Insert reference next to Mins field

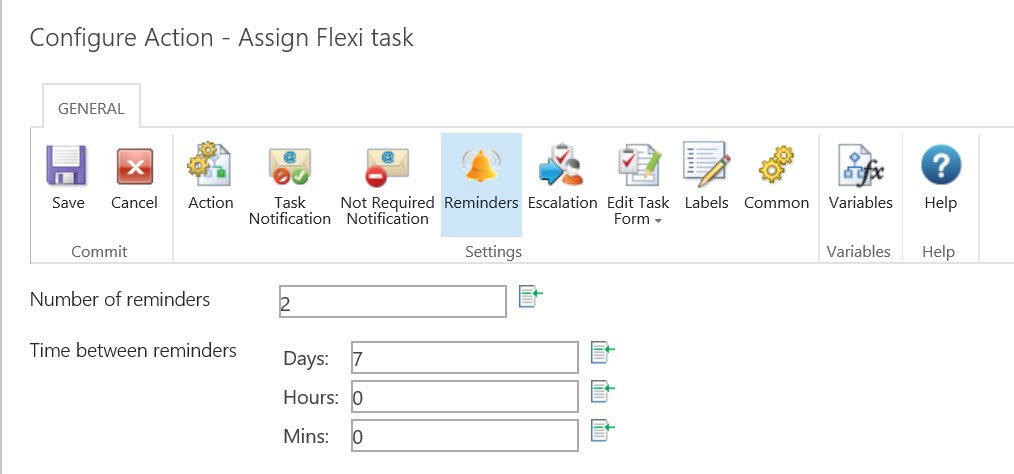[602, 430]
